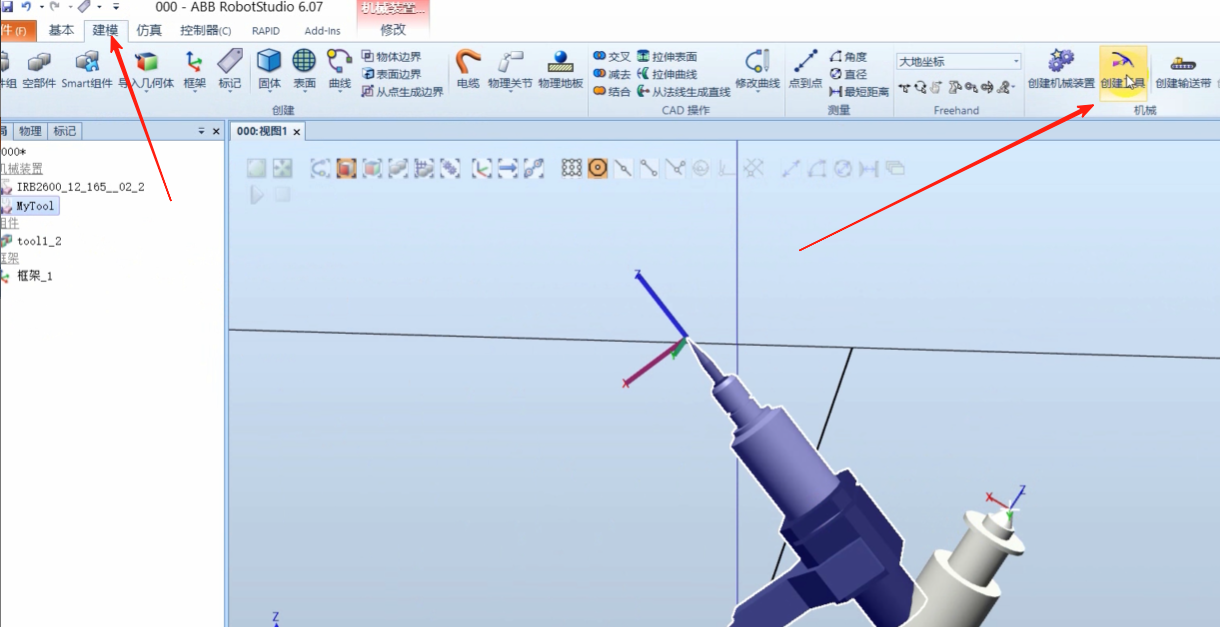Click the 空部件 empty part icon
Image resolution: width=1220 pixels, height=627 pixels.
tap(40, 70)
